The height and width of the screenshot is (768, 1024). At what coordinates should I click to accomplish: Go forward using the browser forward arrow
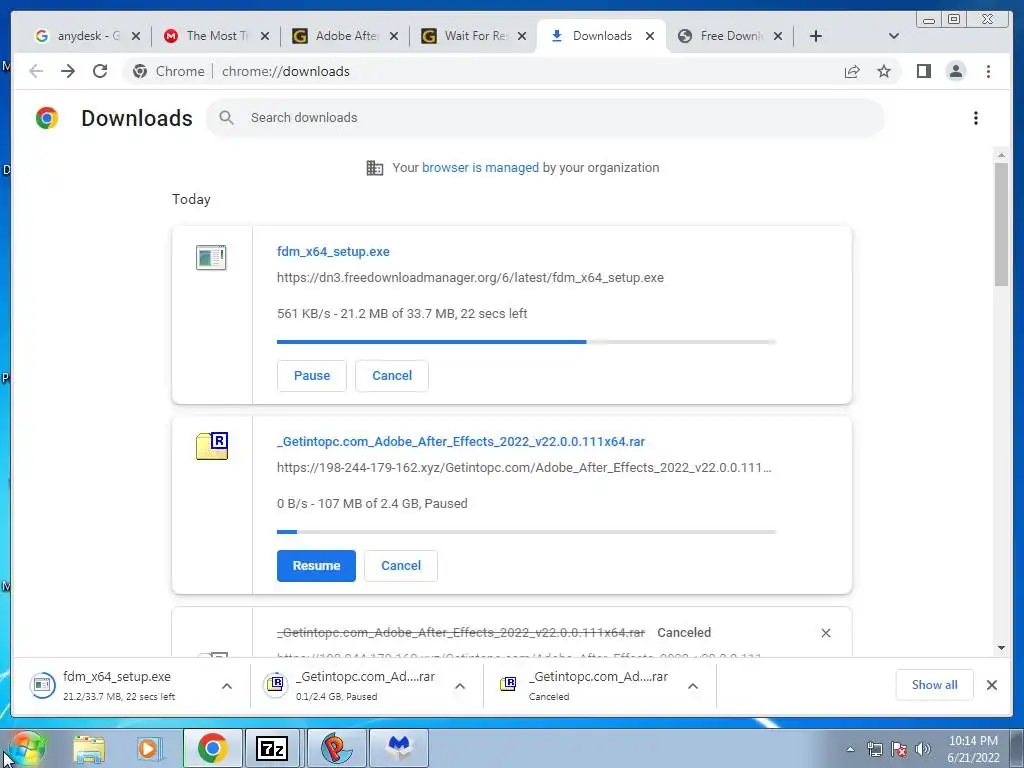(x=68, y=71)
